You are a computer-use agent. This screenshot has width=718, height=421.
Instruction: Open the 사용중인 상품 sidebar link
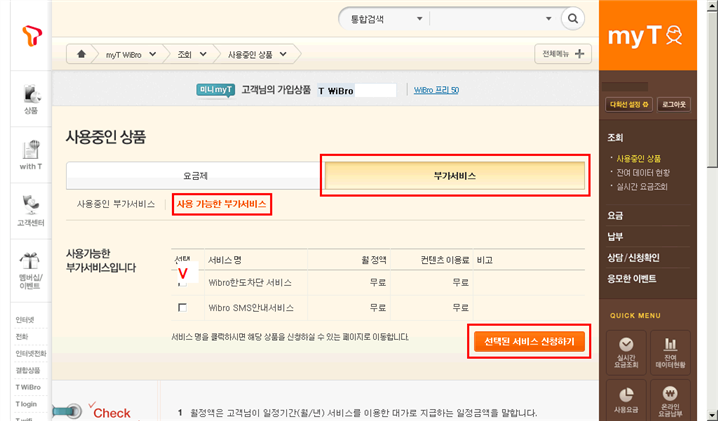pyautogui.click(x=638, y=159)
